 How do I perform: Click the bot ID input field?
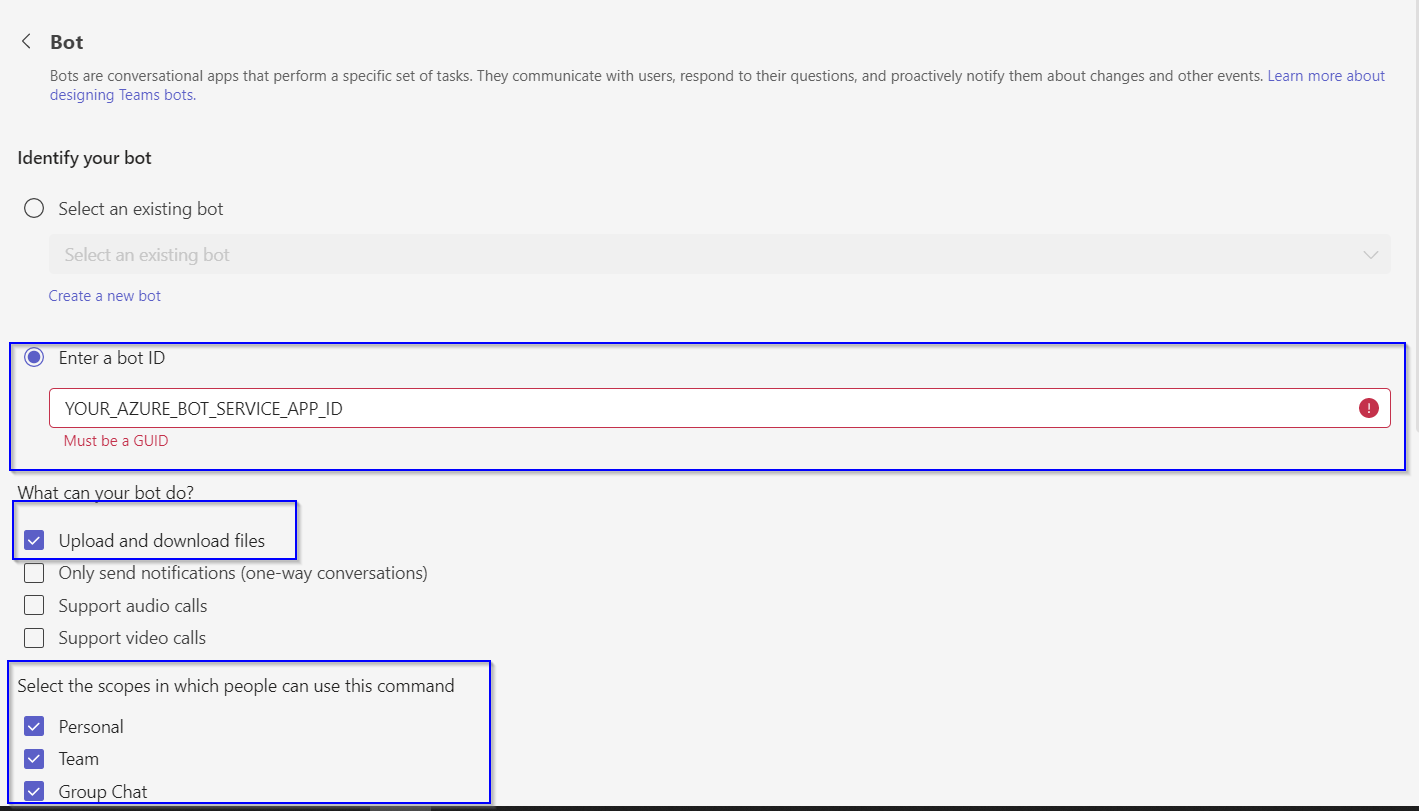[720, 408]
